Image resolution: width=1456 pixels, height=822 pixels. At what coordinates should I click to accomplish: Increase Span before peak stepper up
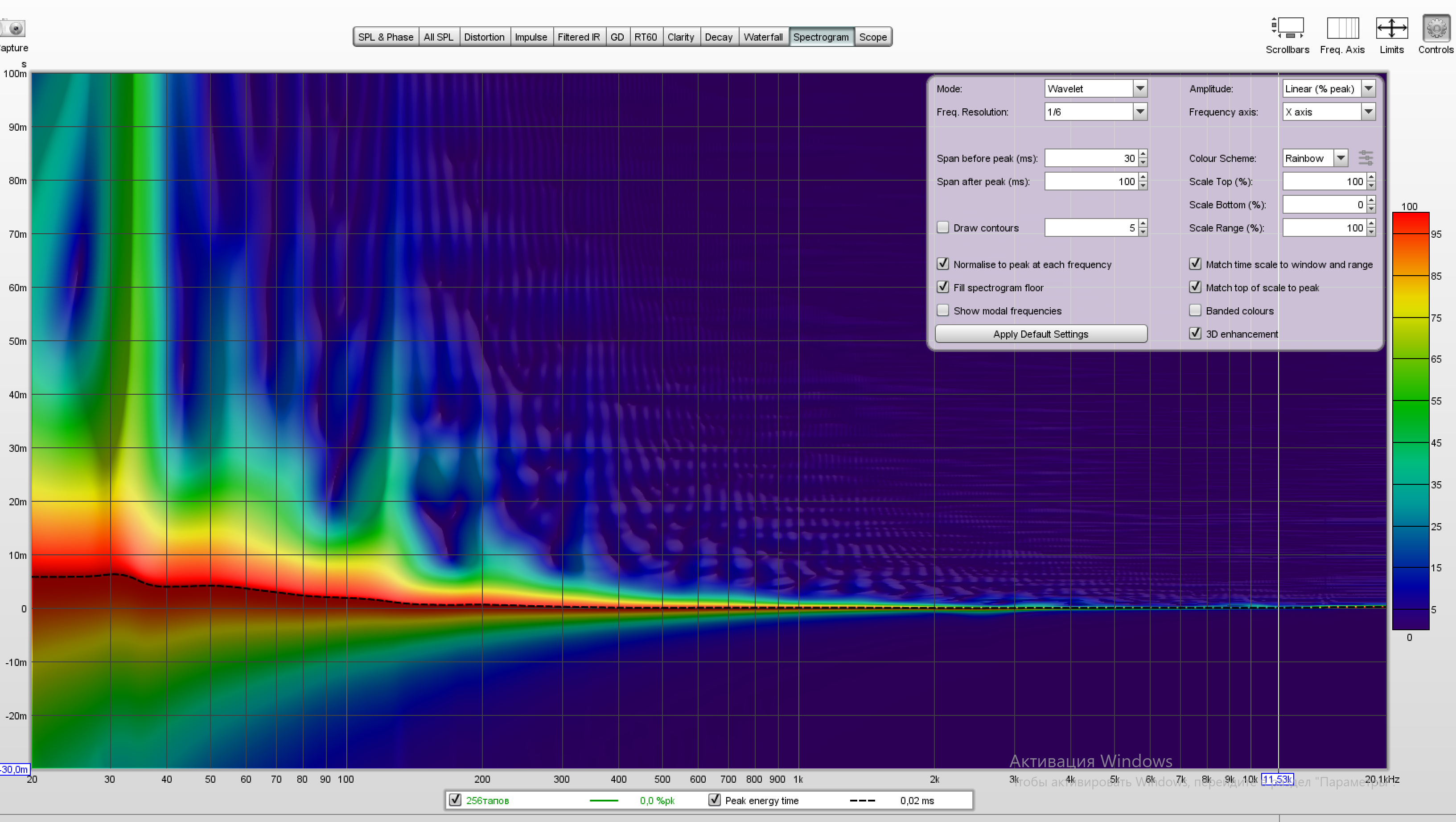(1143, 154)
